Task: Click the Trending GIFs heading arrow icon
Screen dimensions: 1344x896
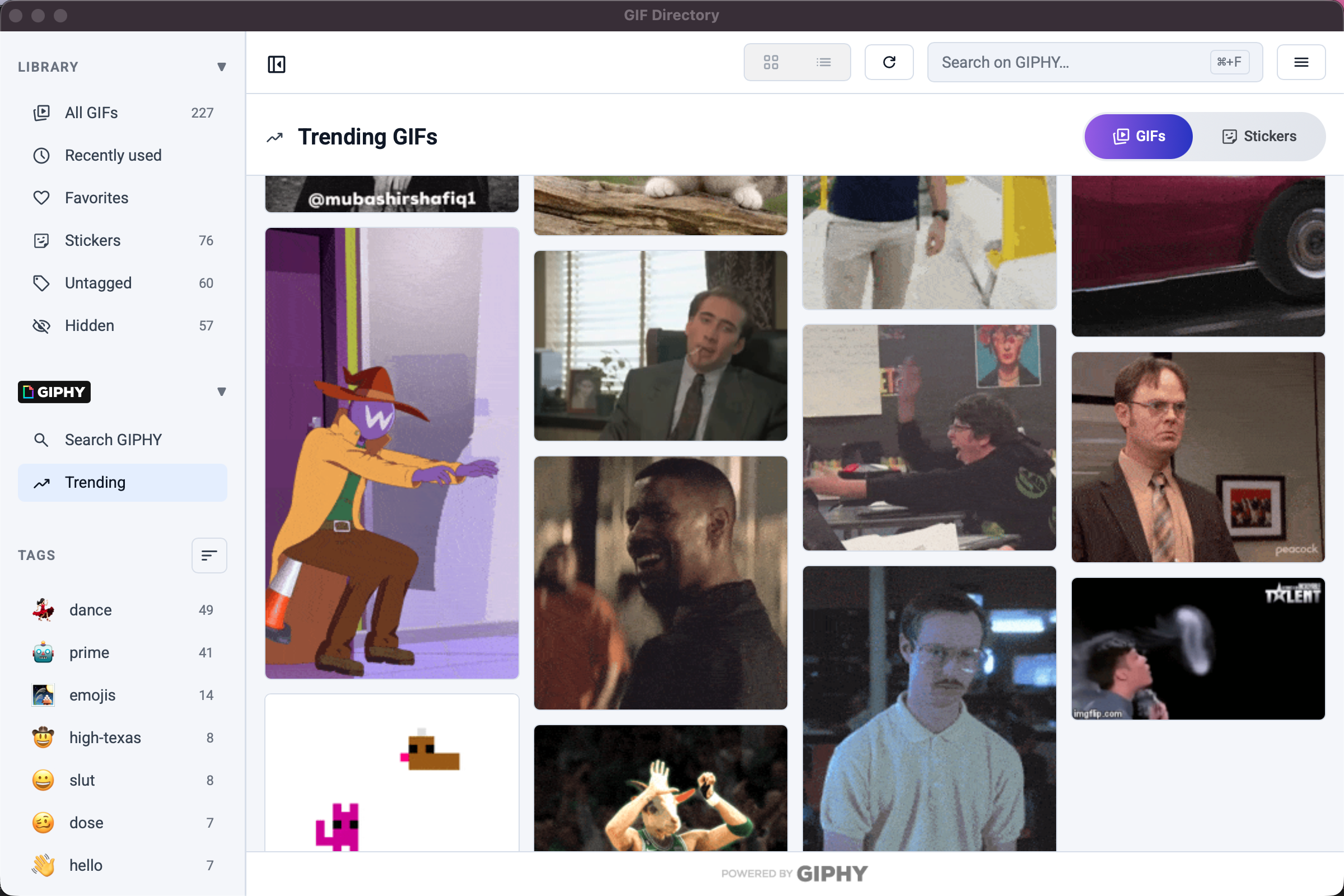Action: [275, 137]
